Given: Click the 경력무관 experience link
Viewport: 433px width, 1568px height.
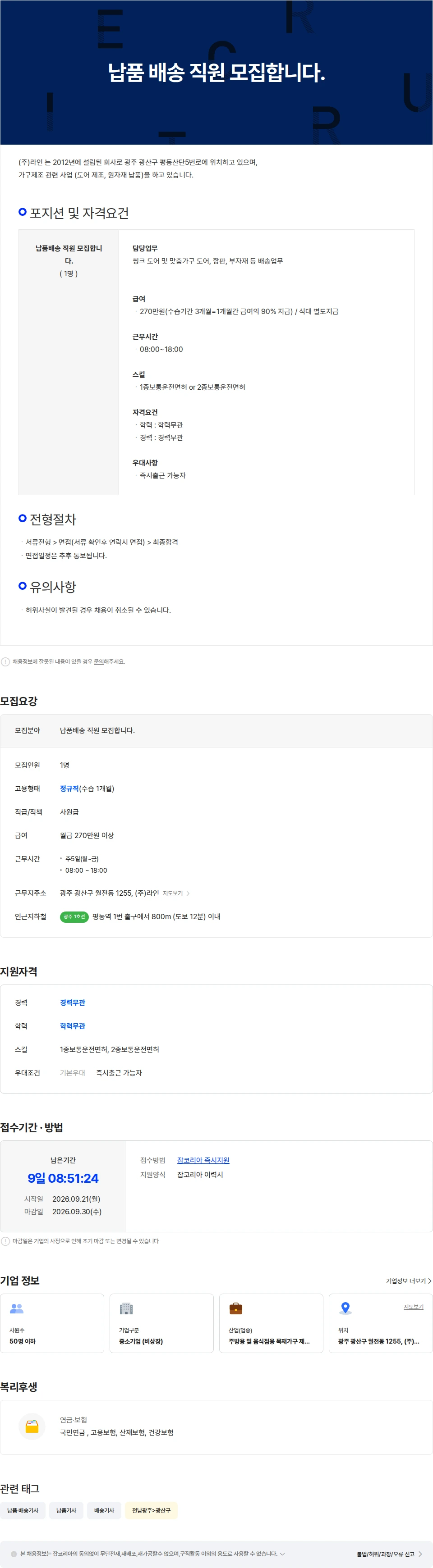Looking at the screenshot, I should (73, 1003).
